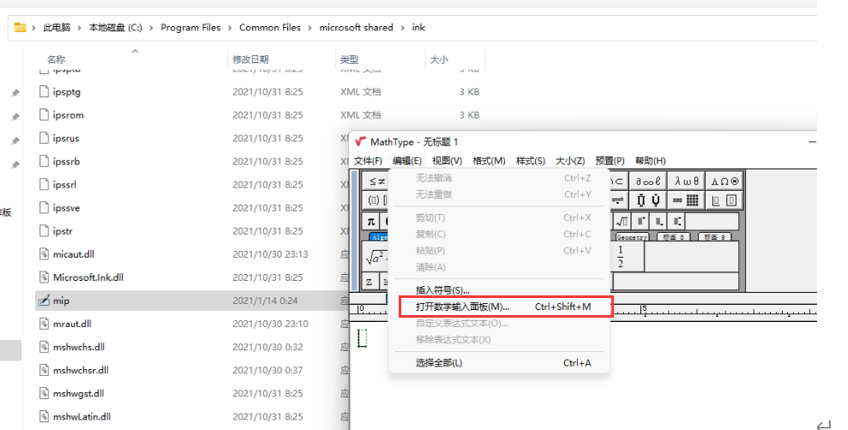Click the z symbol in bottom toolbar row
The width and height of the screenshot is (848, 430).
click(369, 282)
